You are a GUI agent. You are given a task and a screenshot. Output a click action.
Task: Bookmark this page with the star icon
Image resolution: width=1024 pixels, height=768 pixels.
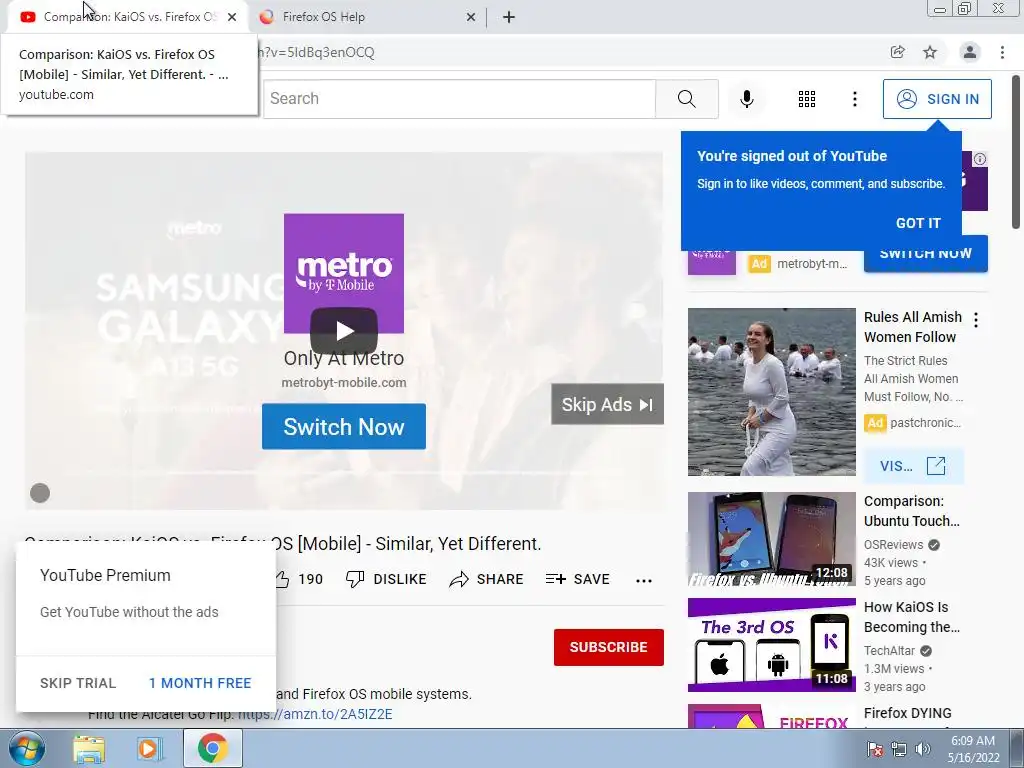pyautogui.click(x=930, y=52)
